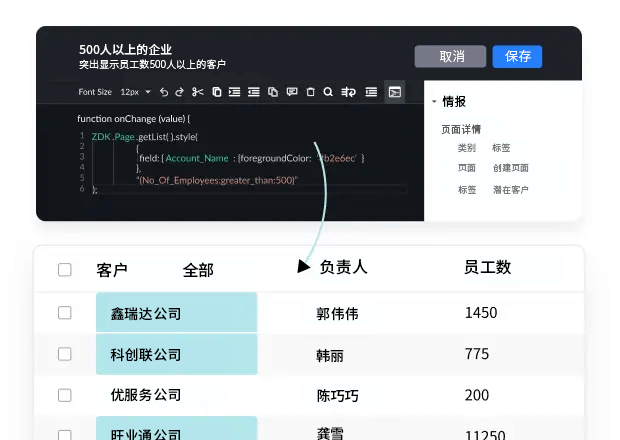Collapse the 情报 section

click(434, 102)
